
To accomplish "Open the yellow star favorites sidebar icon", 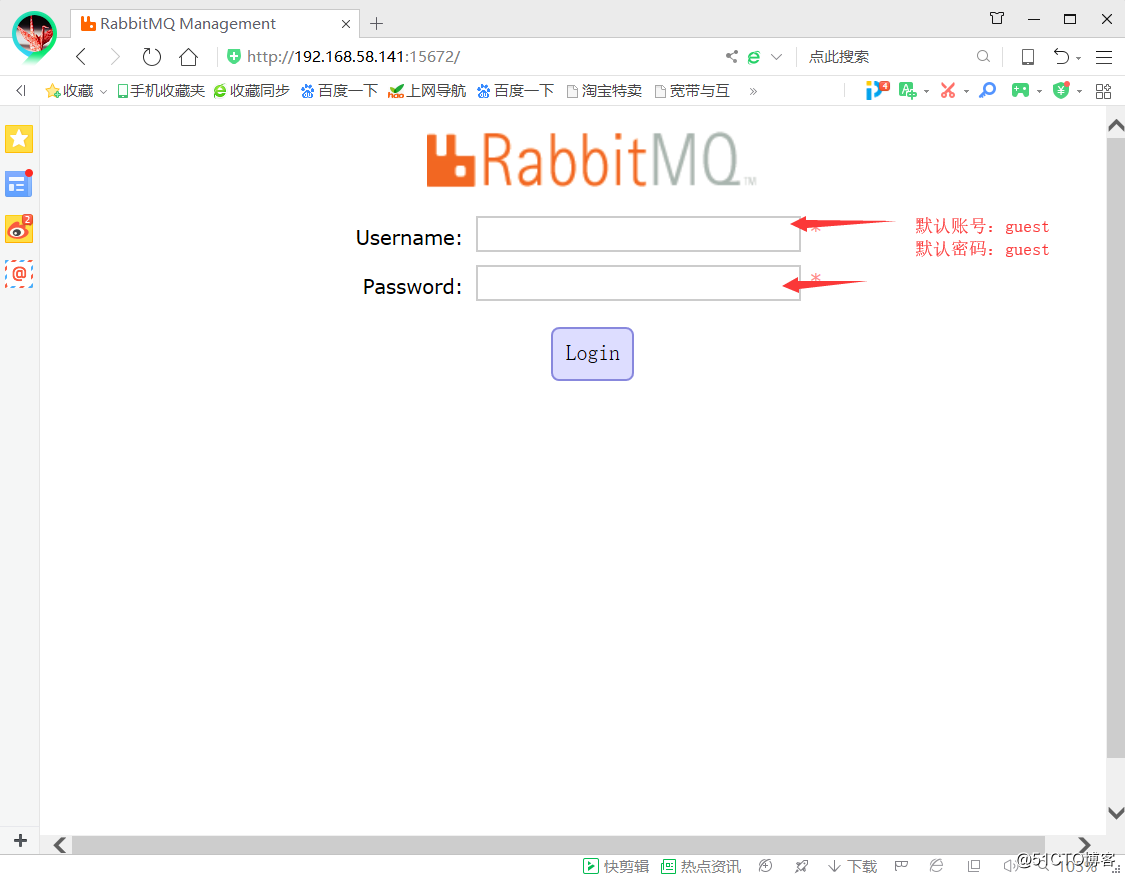I will 19,138.
